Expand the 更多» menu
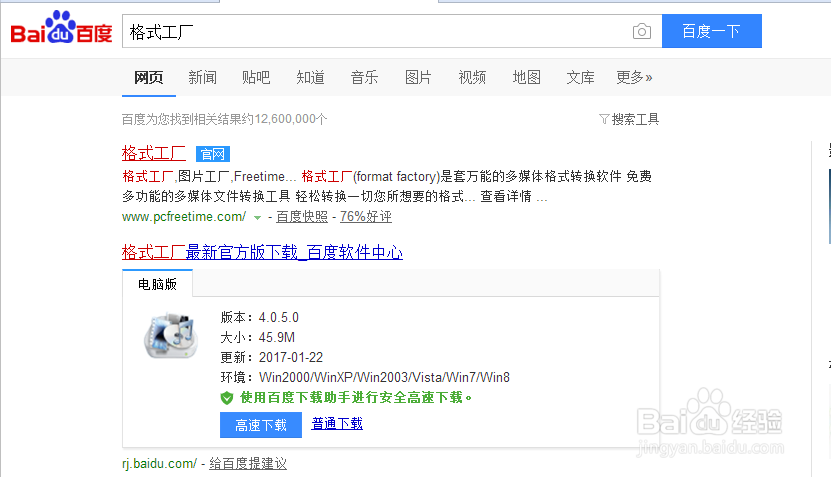Viewport: 831px width, 477px height. click(634, 77)
